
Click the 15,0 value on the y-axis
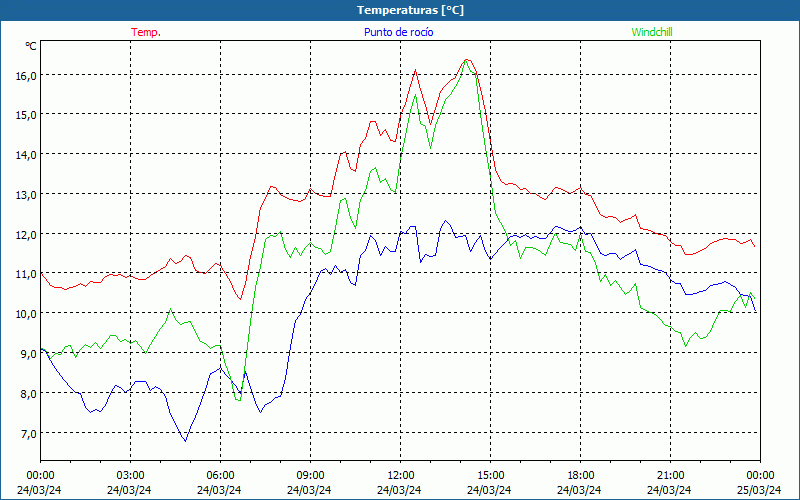point(27,115)
